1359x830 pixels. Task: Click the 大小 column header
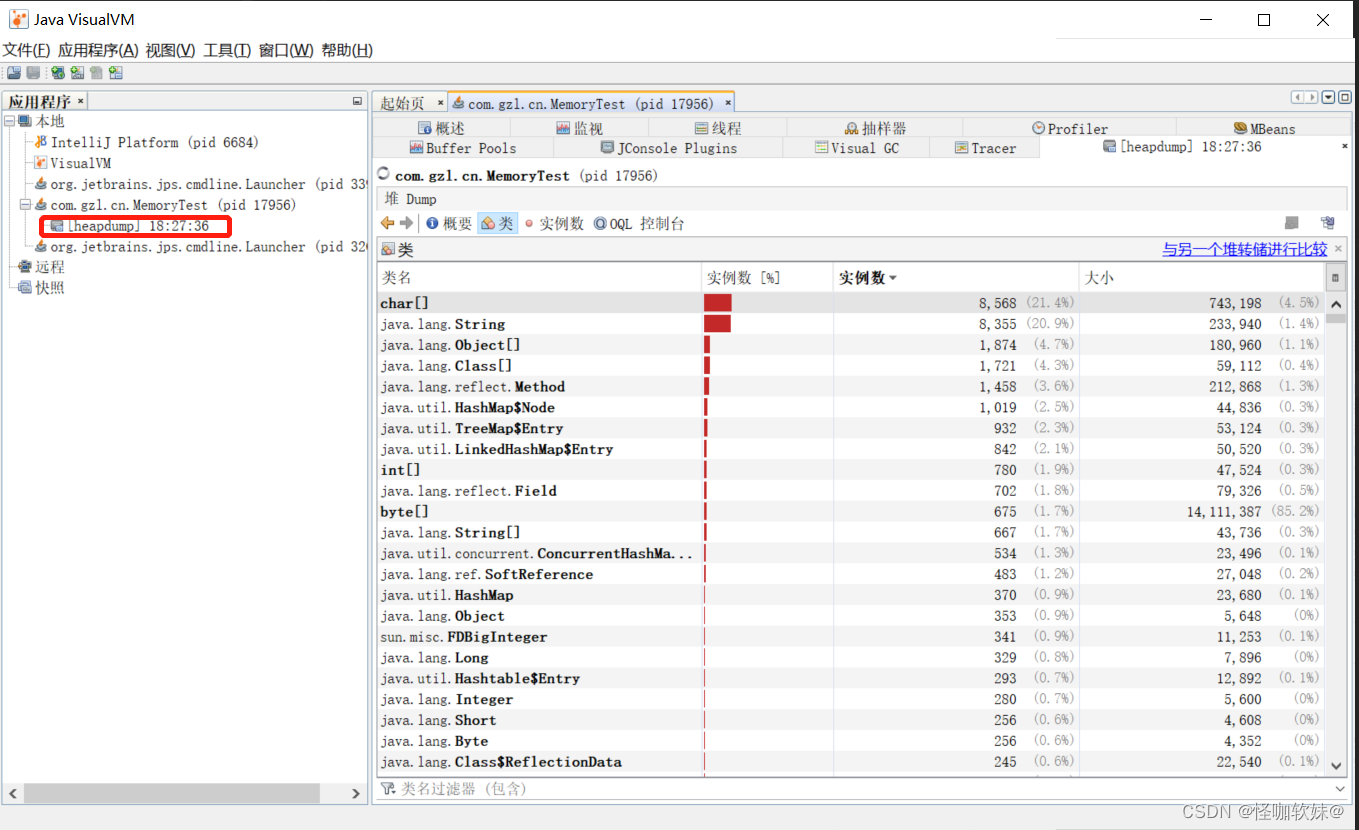click(x=1201, y=277)
